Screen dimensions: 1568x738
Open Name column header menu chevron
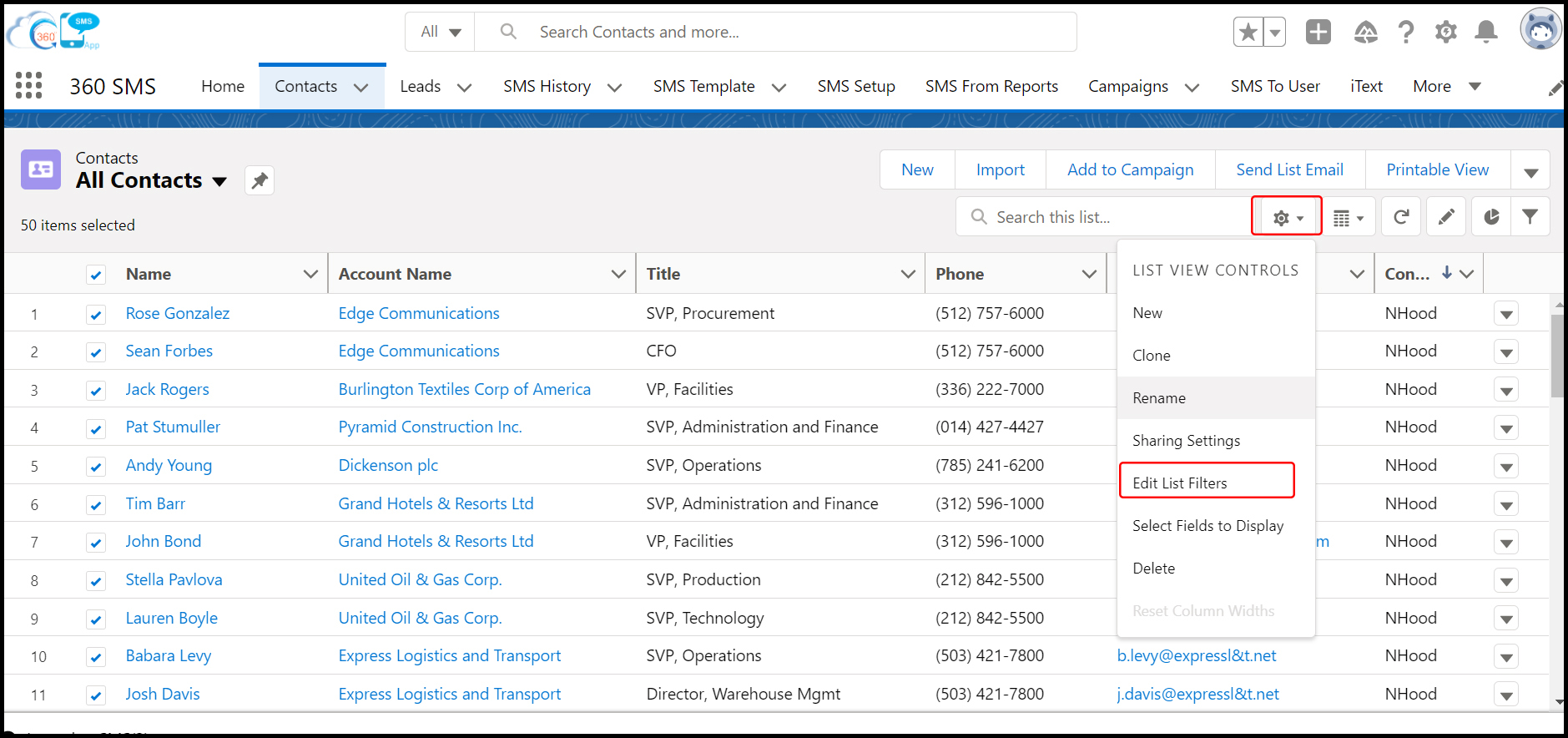tap(310, 274)
